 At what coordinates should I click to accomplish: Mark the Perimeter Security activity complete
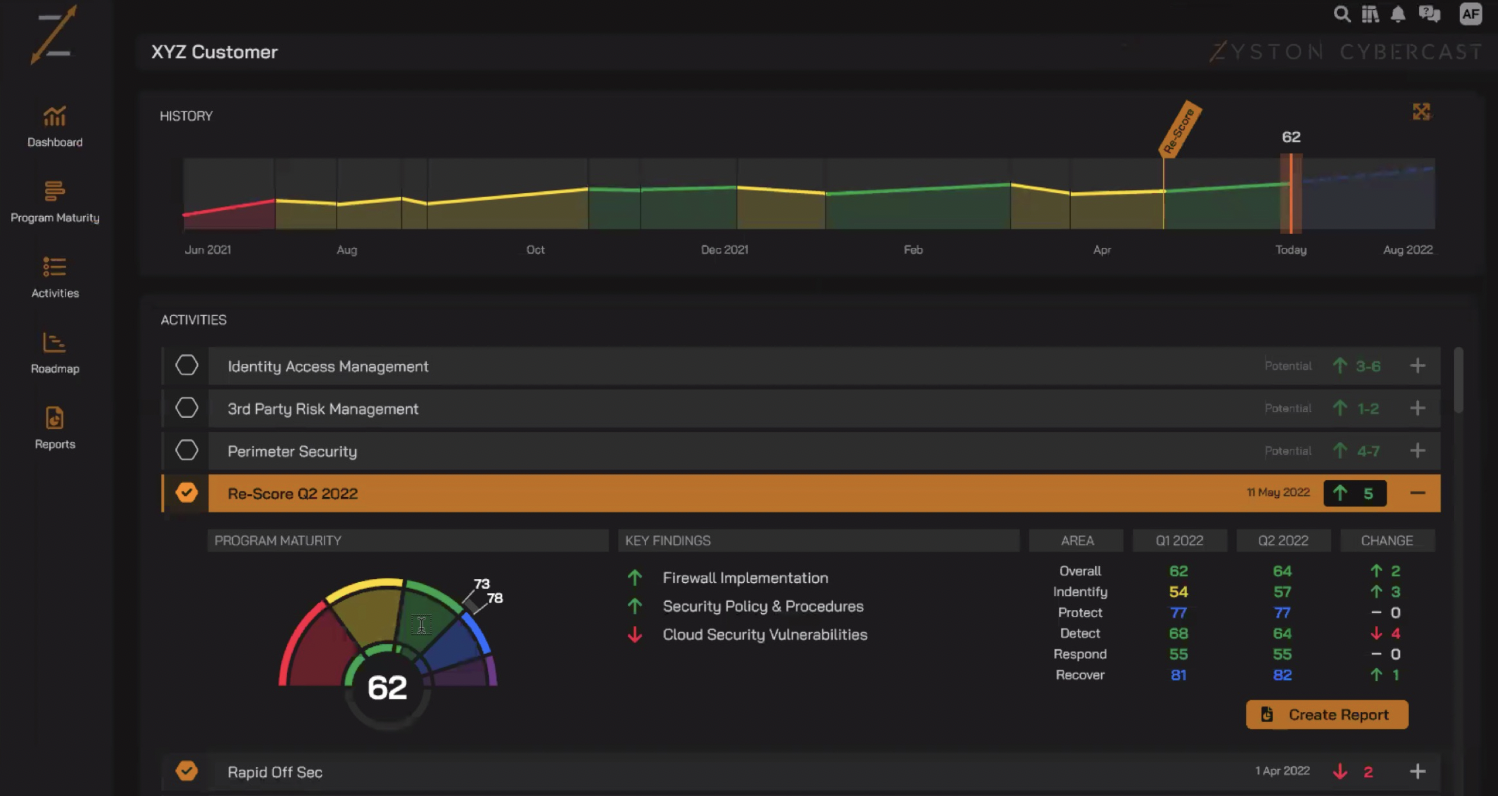186,450
